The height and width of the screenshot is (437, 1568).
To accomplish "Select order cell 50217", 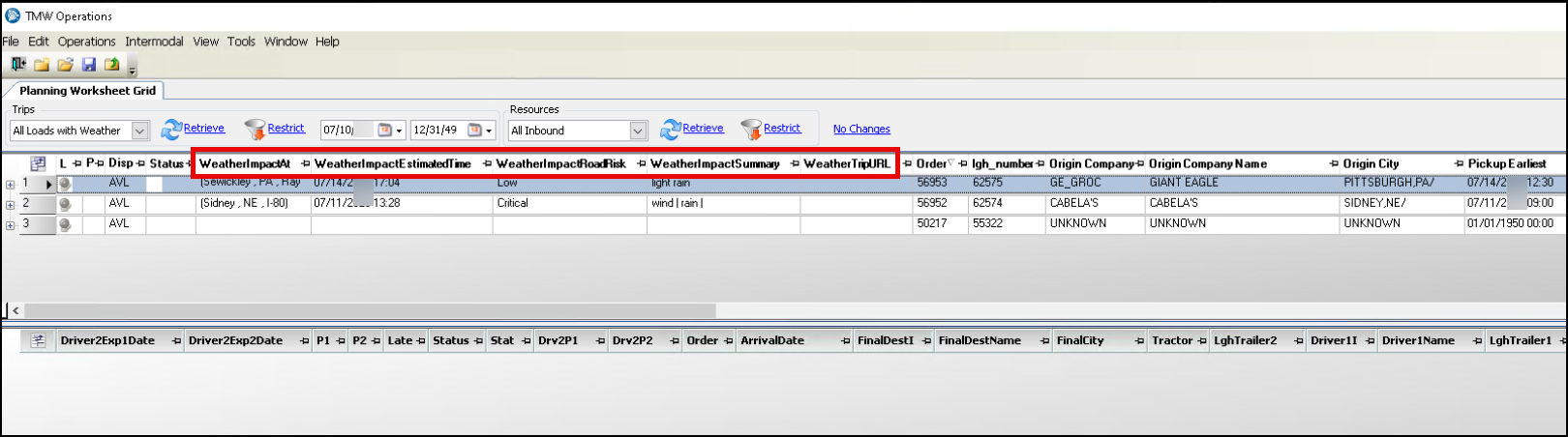I will pos(941,223).
